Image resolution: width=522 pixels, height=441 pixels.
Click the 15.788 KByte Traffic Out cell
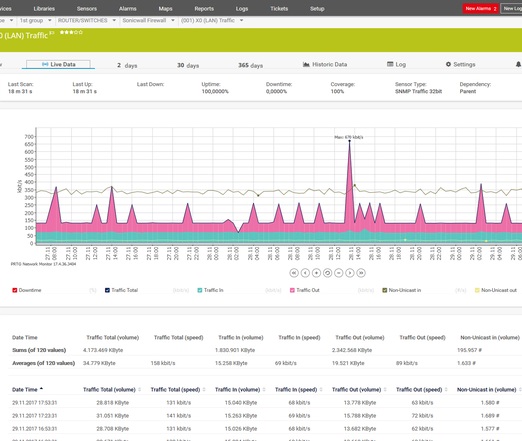(360, 416)
